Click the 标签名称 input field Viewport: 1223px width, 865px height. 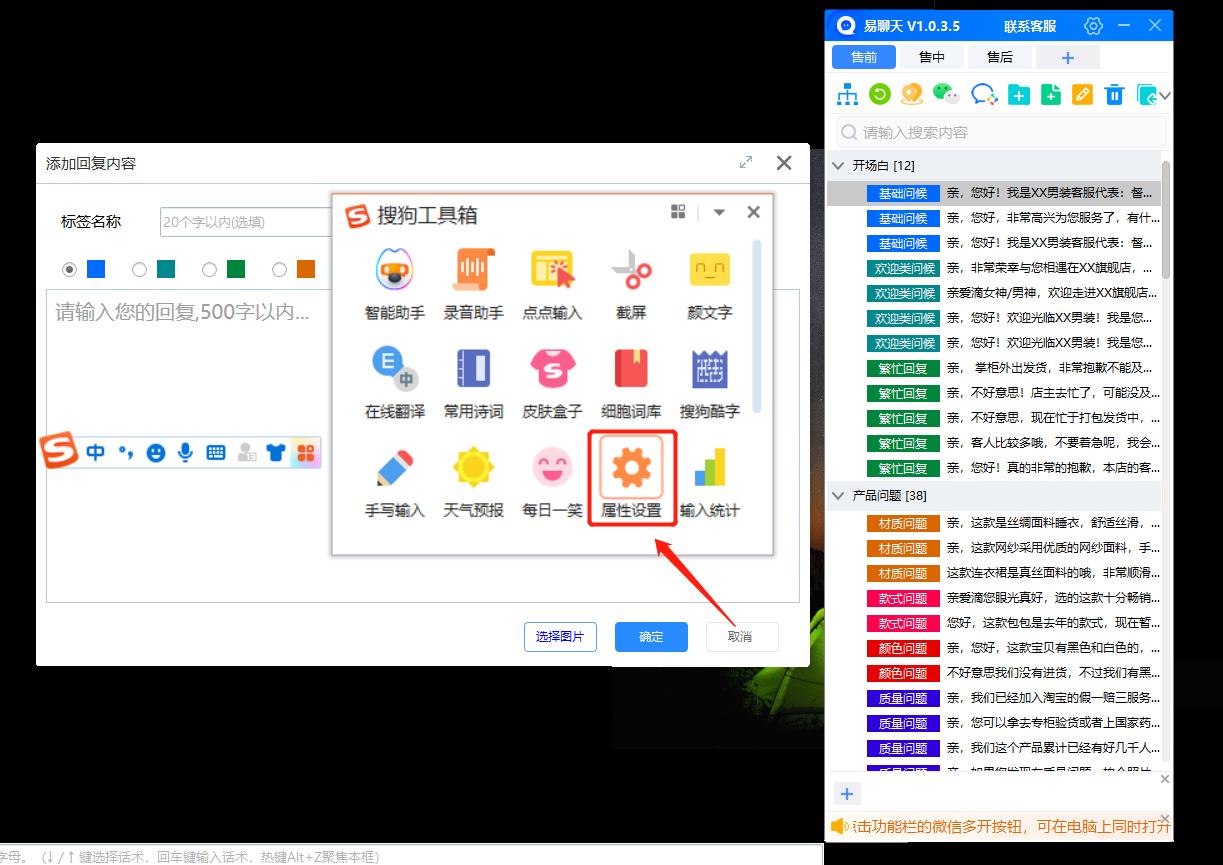click(x=247, y=222)
